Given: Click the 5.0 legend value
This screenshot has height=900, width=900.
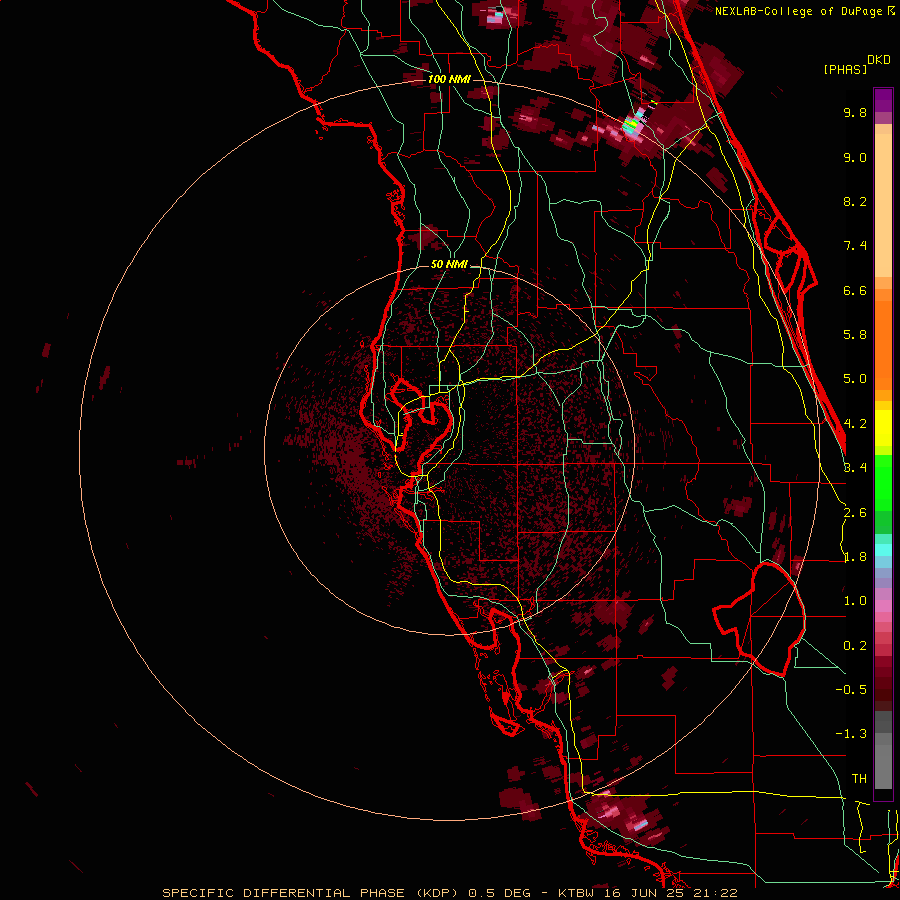Looking at the screenshot, I should (x=855, y=379).
